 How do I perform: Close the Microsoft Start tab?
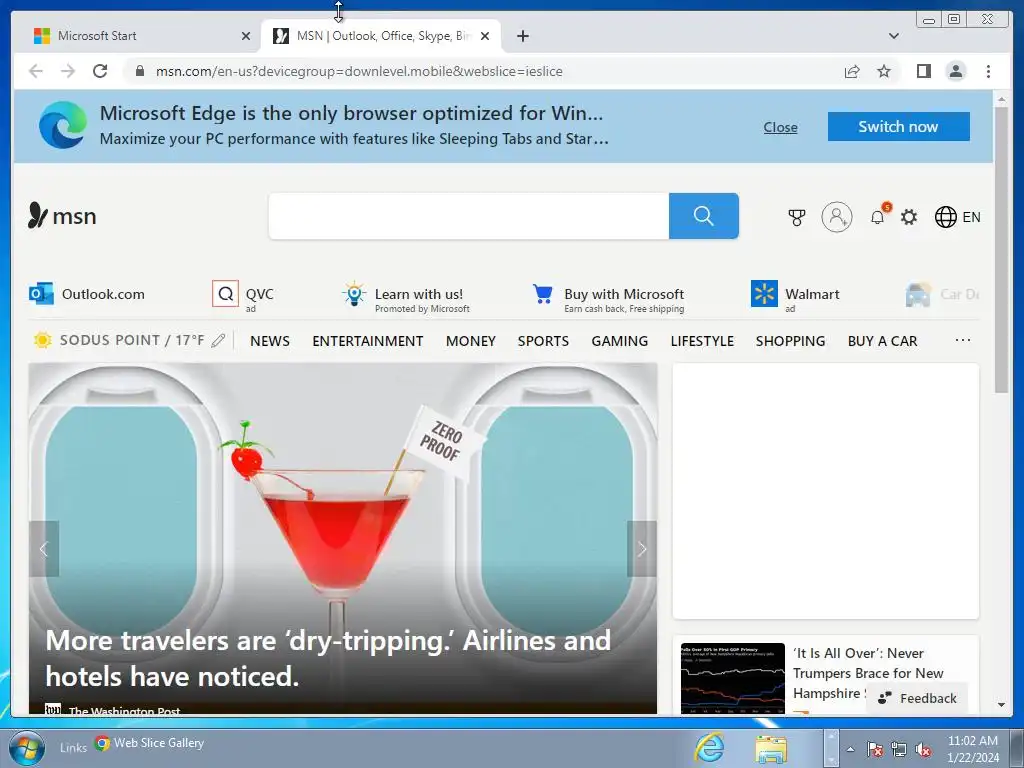tap(246, 36)
